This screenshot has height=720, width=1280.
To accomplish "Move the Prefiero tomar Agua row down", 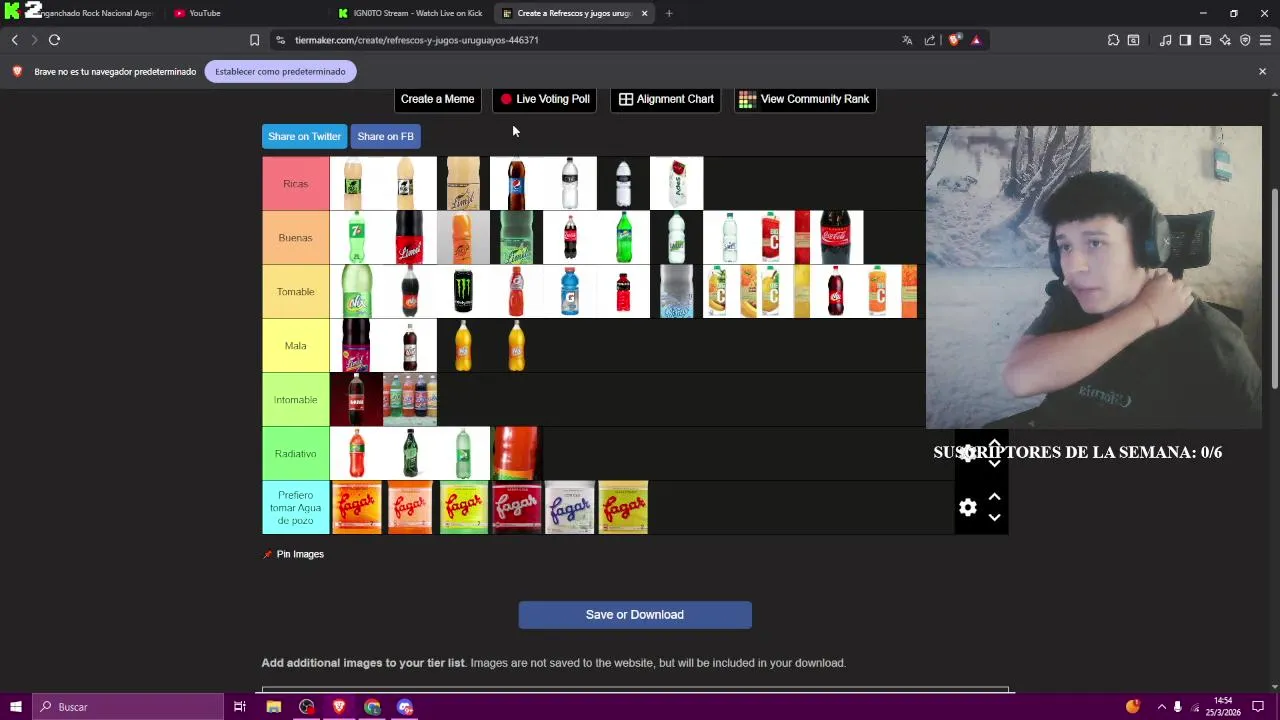I will click(994, 518).
